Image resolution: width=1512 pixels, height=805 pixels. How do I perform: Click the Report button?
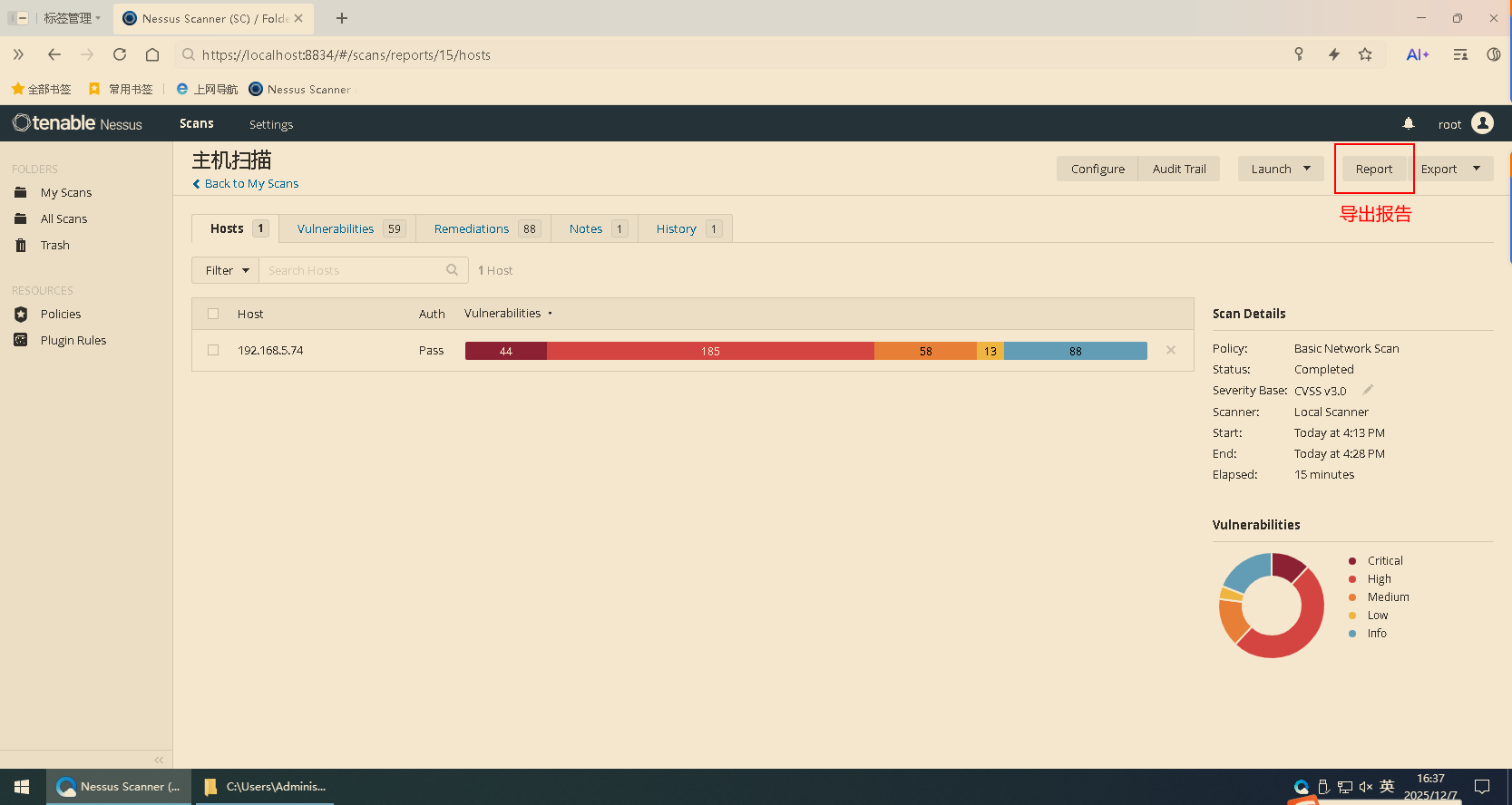(1373, 169)
